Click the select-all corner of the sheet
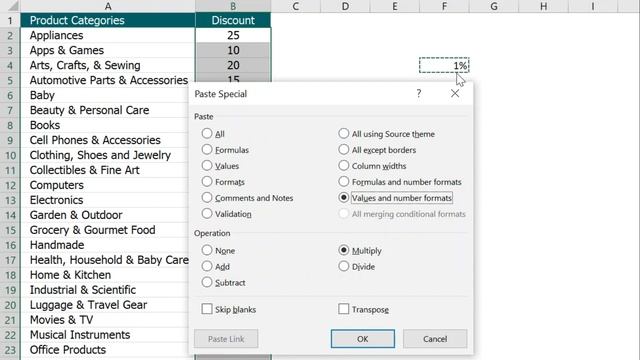Image resolution: width=640 pixels, height=360 pixels. (10, 6)
